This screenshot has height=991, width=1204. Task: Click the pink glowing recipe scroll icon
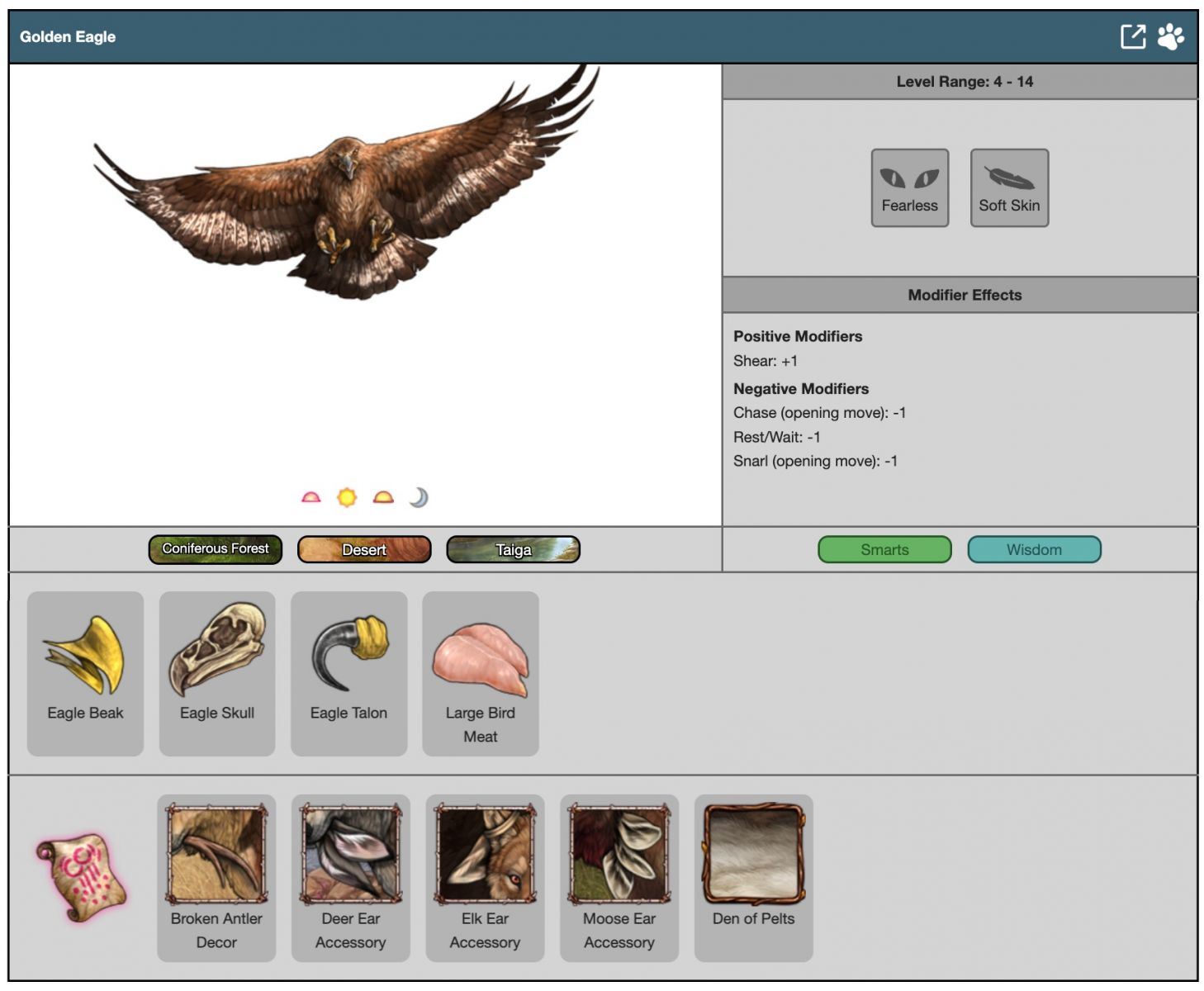coord(81,877)
